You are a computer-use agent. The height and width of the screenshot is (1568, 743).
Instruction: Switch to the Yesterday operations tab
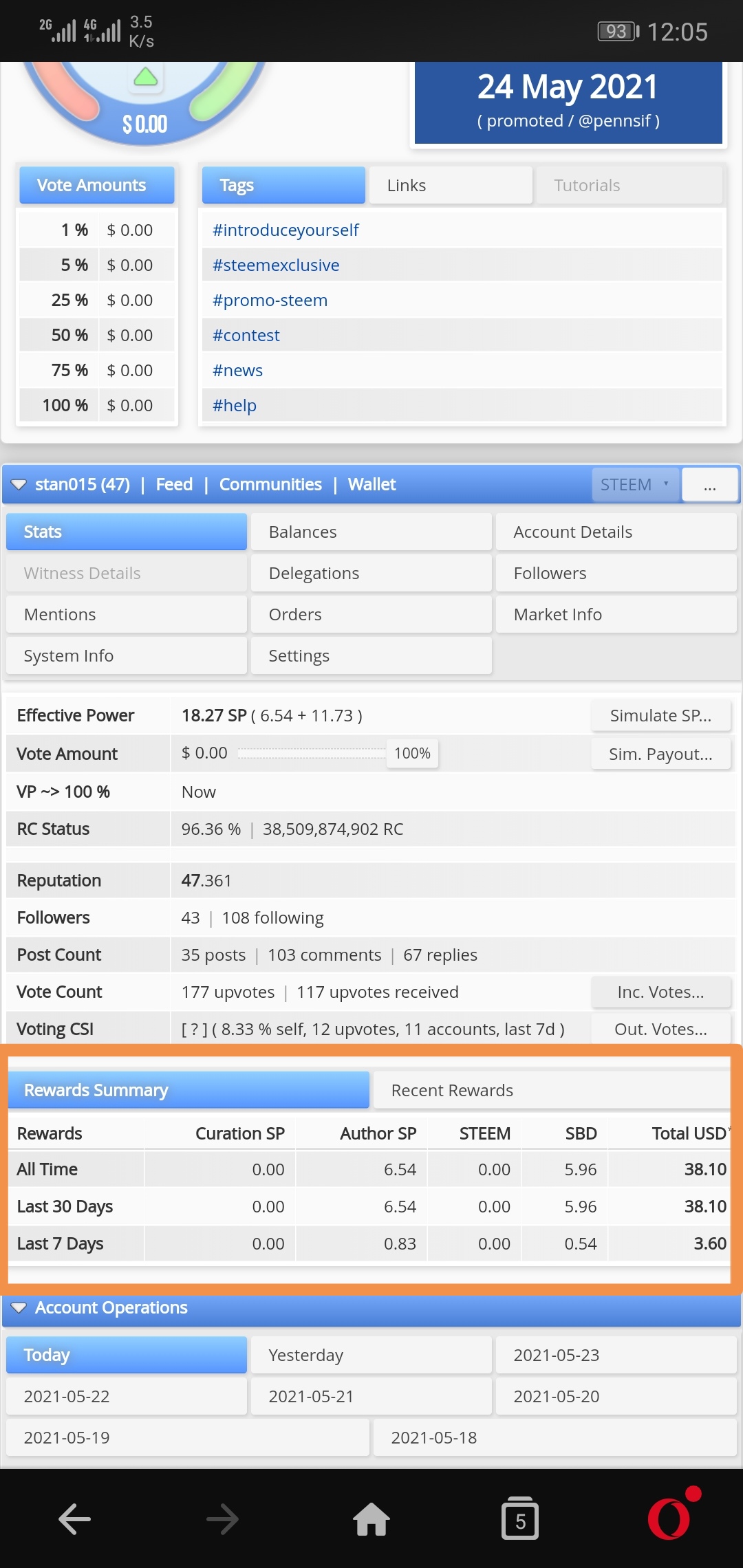(x=371, y=1355)
